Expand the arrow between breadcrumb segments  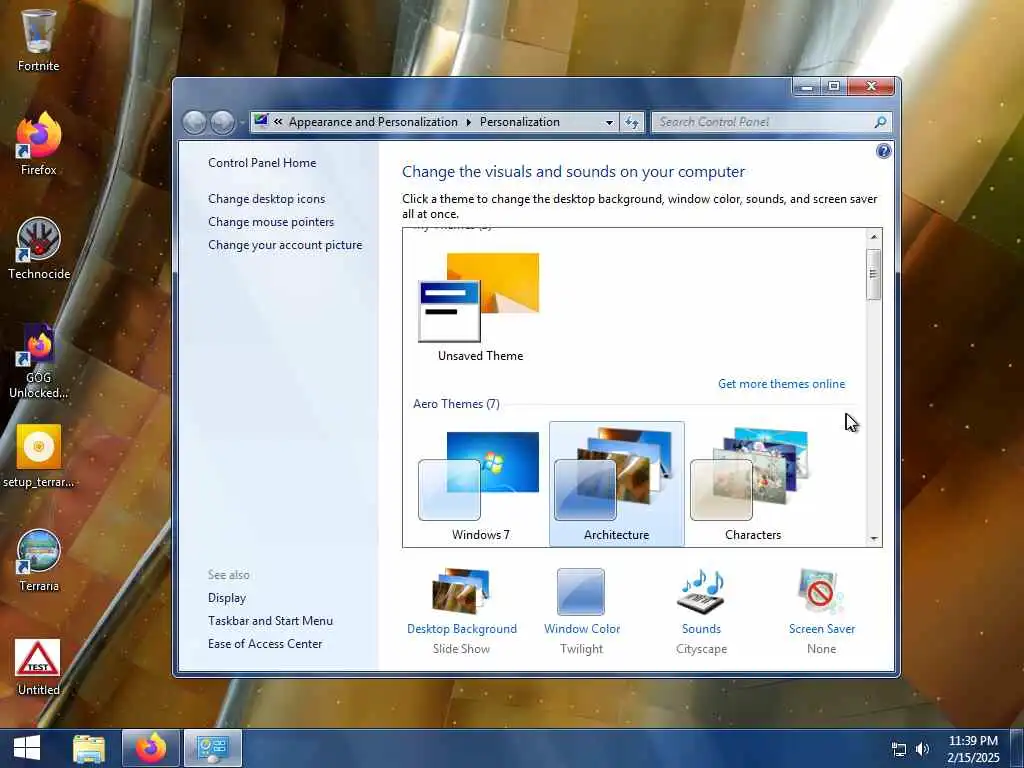point(468,122)
